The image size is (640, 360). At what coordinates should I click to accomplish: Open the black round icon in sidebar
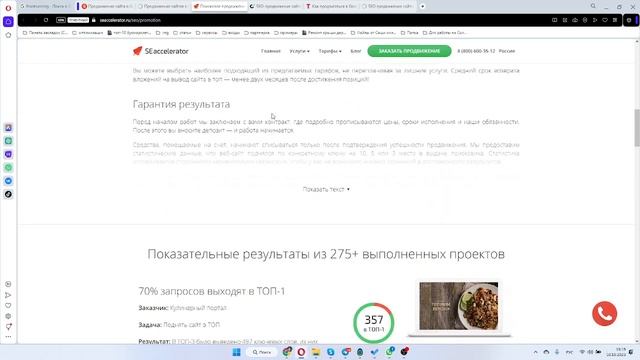coord(8,194)
